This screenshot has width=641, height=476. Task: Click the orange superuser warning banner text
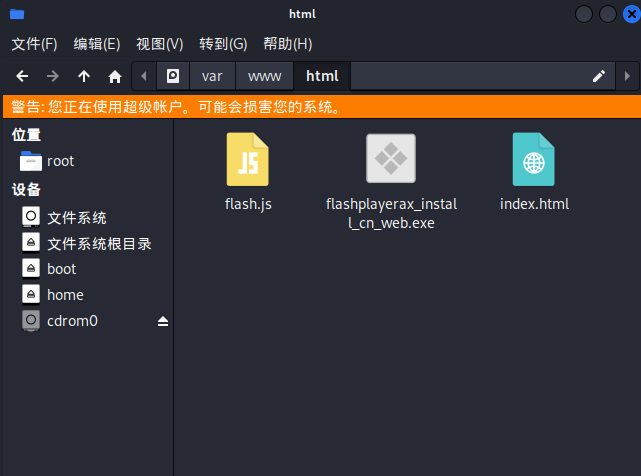[176, 107]
